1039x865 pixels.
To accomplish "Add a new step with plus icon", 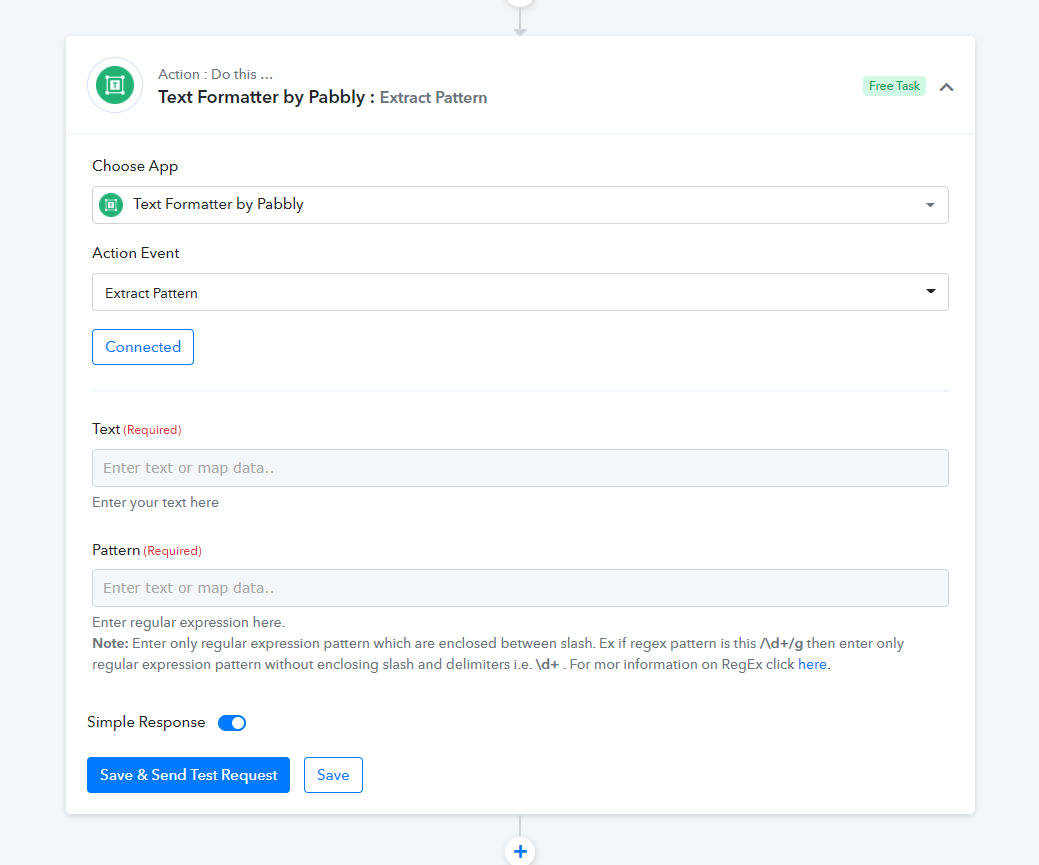I will [x=520, y=851].
